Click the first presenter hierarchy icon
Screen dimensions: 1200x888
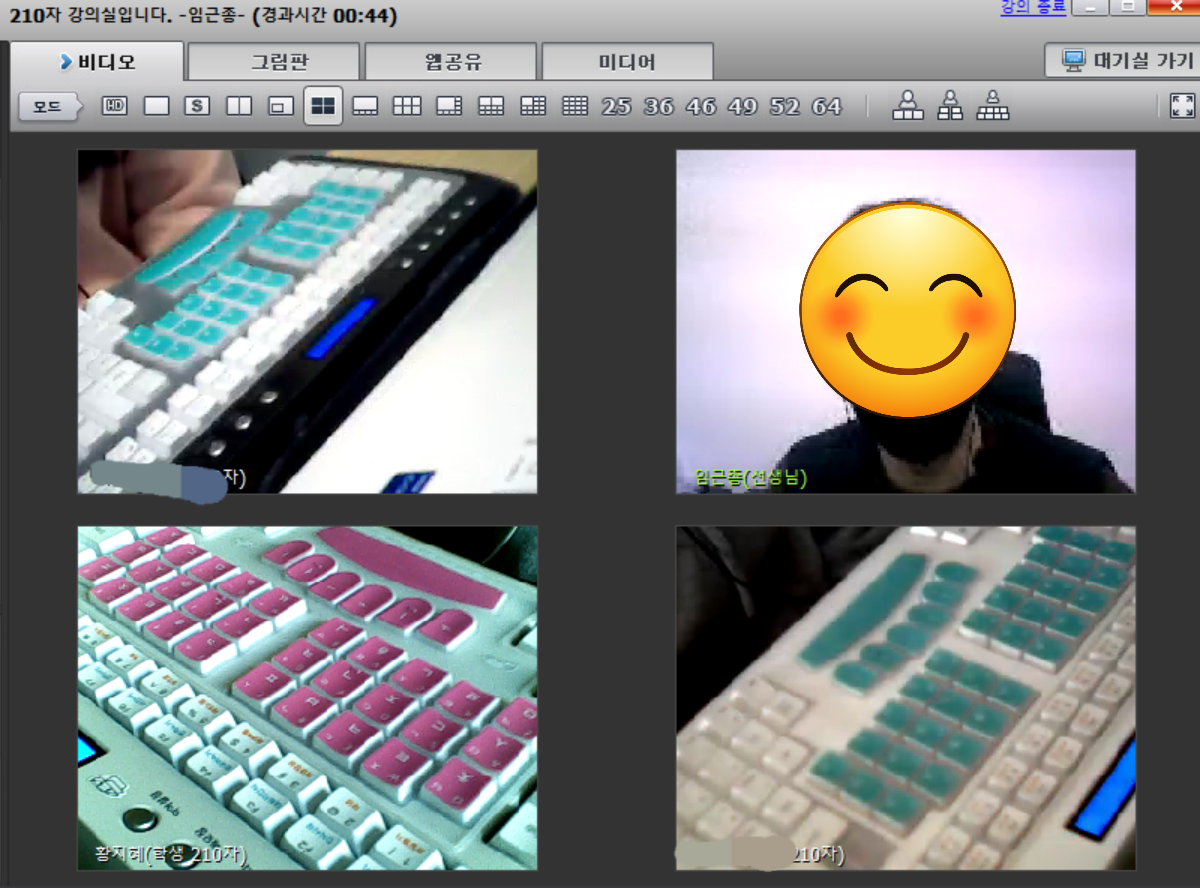[x=908, y=106]
